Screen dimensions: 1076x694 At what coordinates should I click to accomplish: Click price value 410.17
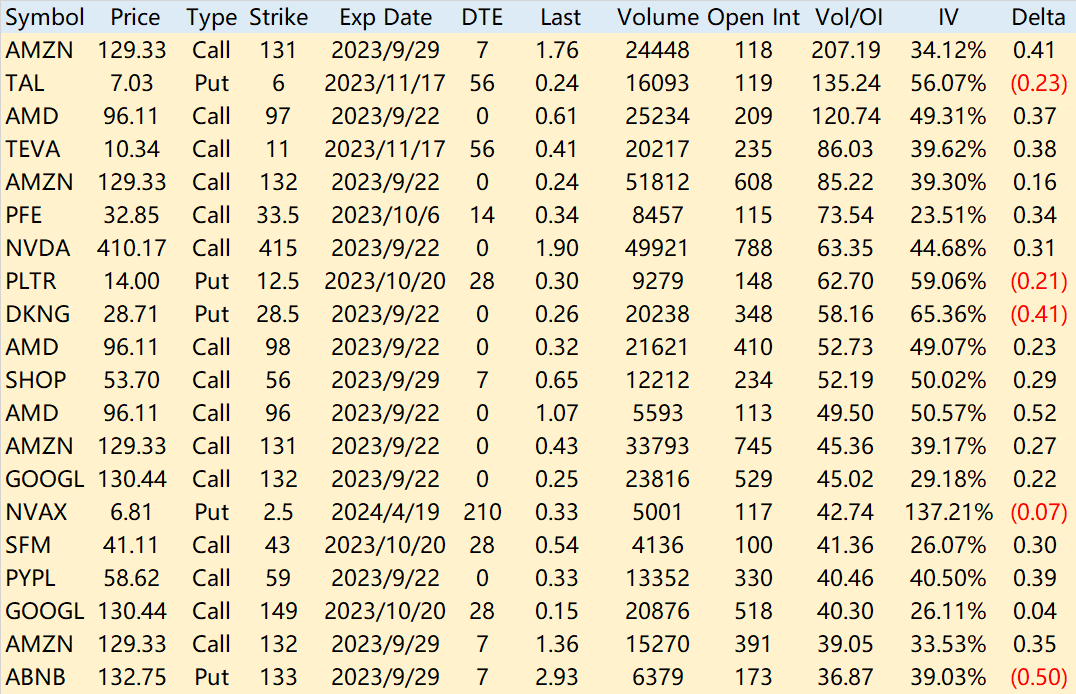click(x=132, y=248)
